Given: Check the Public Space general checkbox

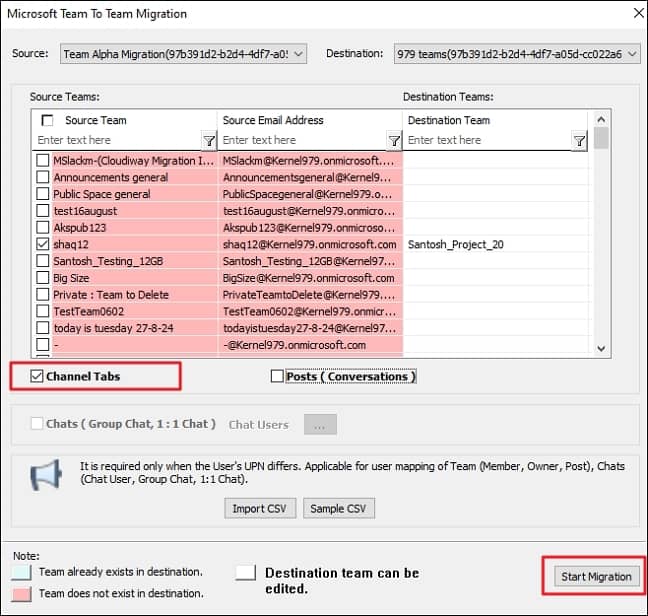Looking at the screenshot, I should pos(43,194).
